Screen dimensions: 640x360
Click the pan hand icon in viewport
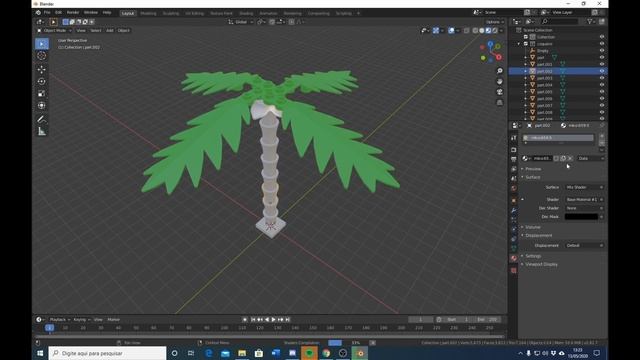499,81
